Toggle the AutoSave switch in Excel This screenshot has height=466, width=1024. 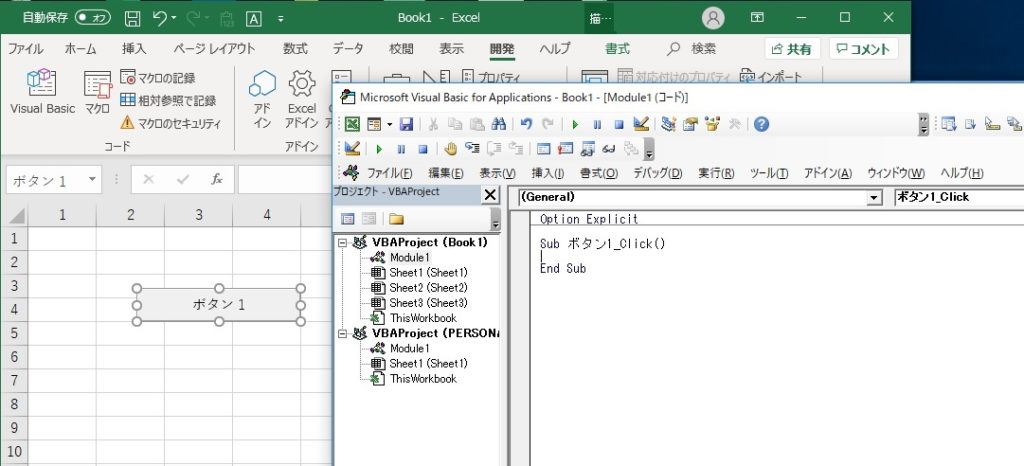(x=93, y=18)
